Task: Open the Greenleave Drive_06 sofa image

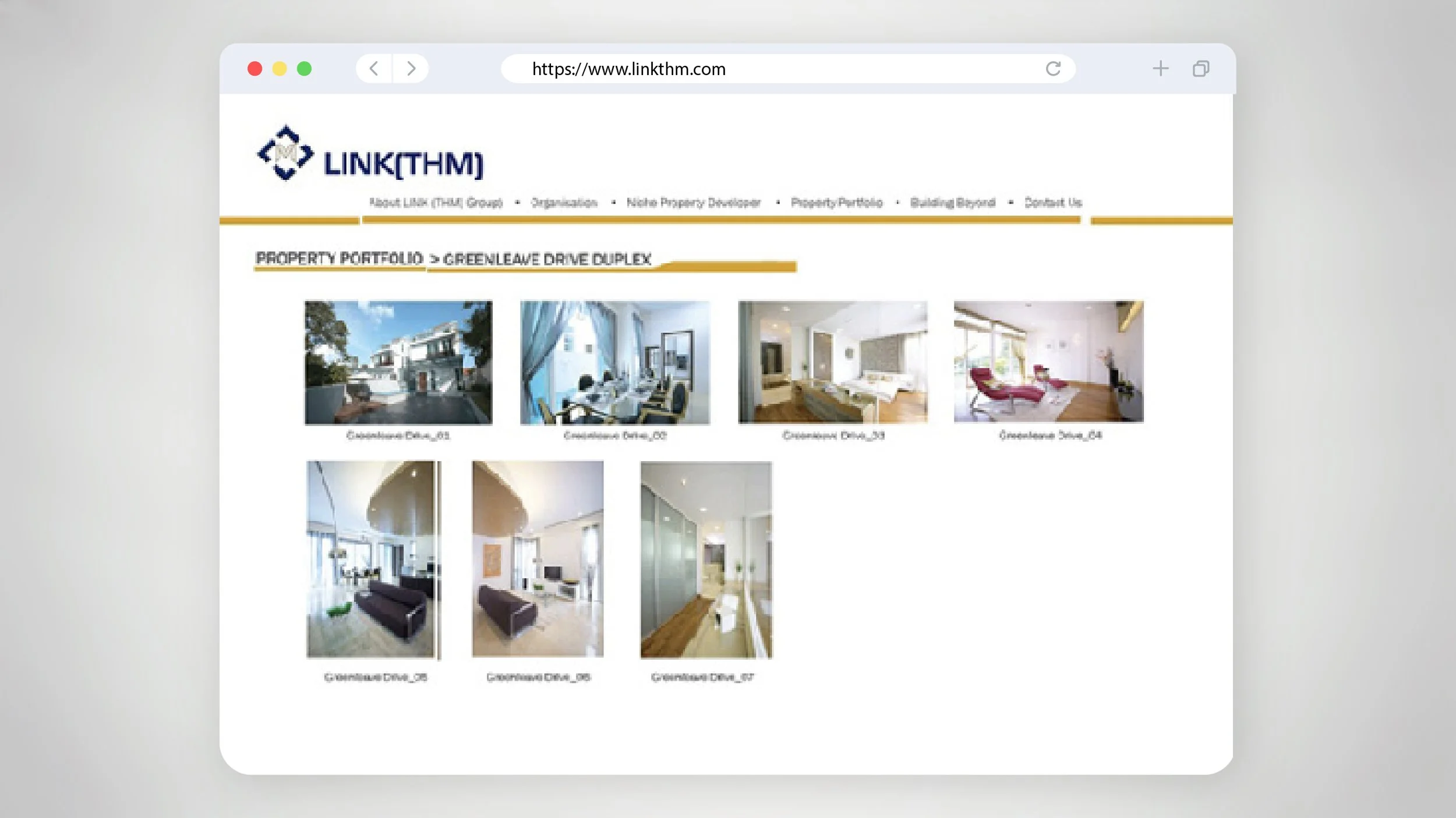Action: pyautogui.click(x=537, y=562)
